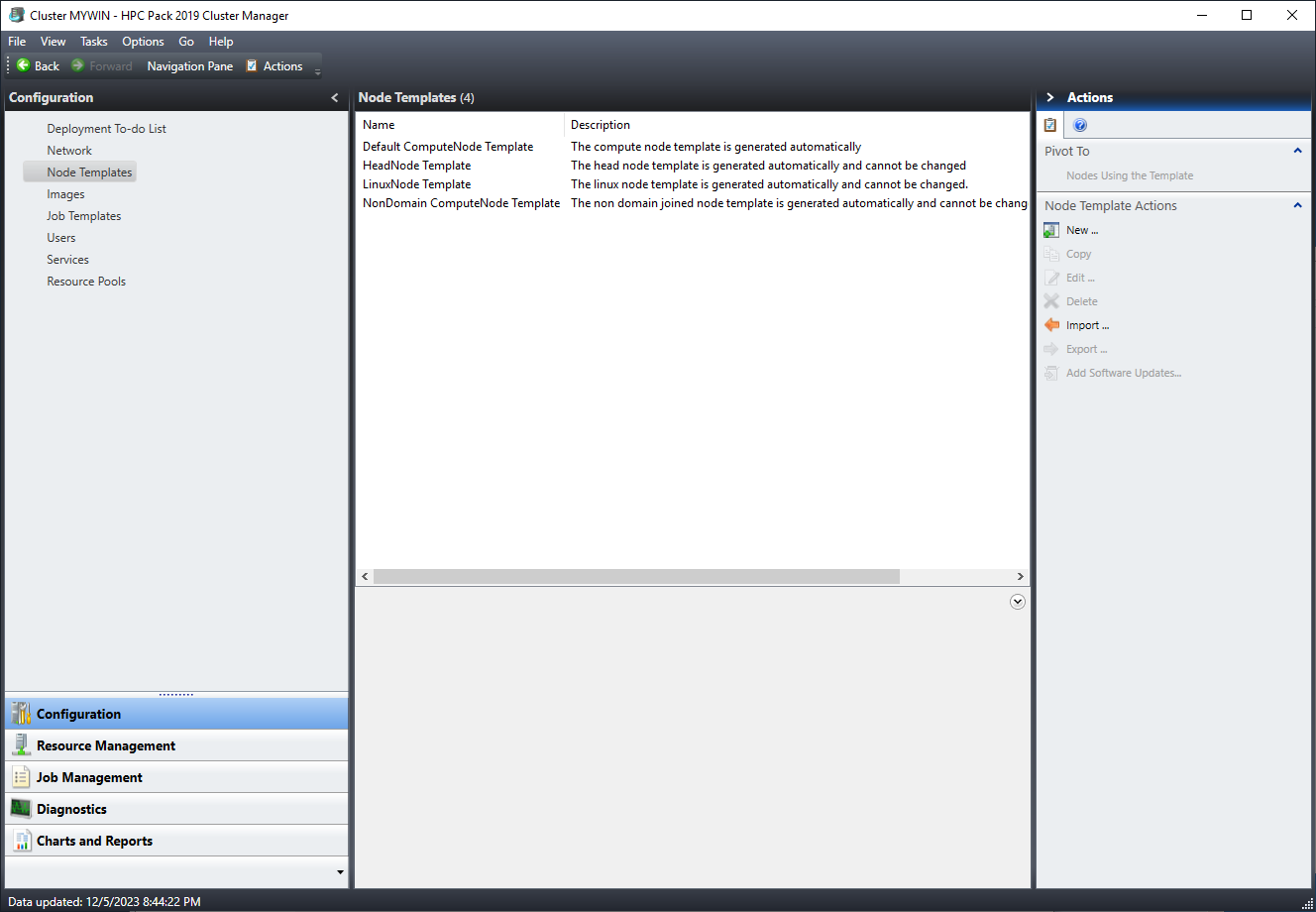Select the clipboard icon tab in Actions pane

[x=1049, y=125]
